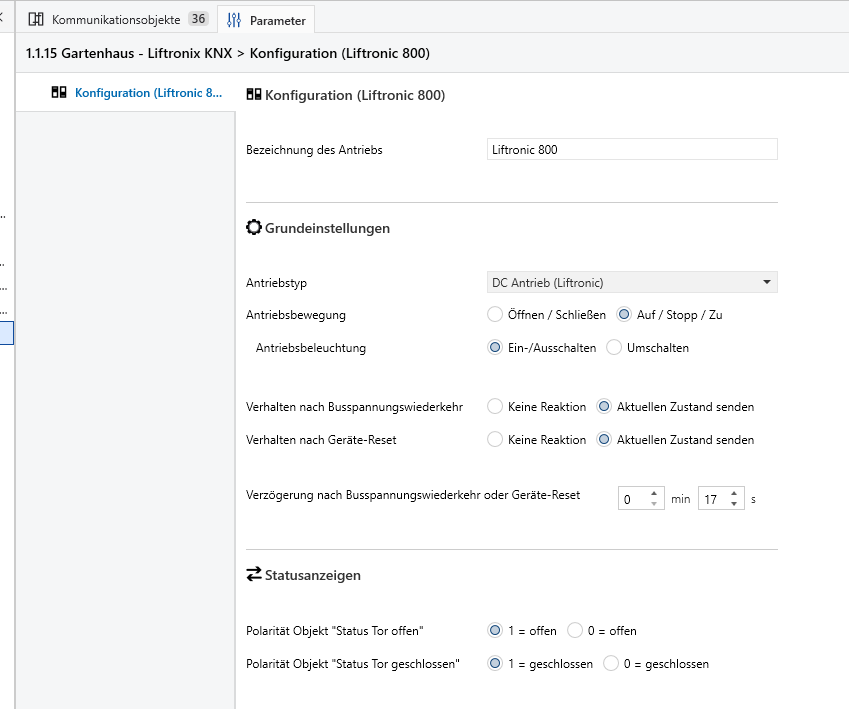Switch to the Parameter tab
The image size is (849, 709).
[277, 20]
